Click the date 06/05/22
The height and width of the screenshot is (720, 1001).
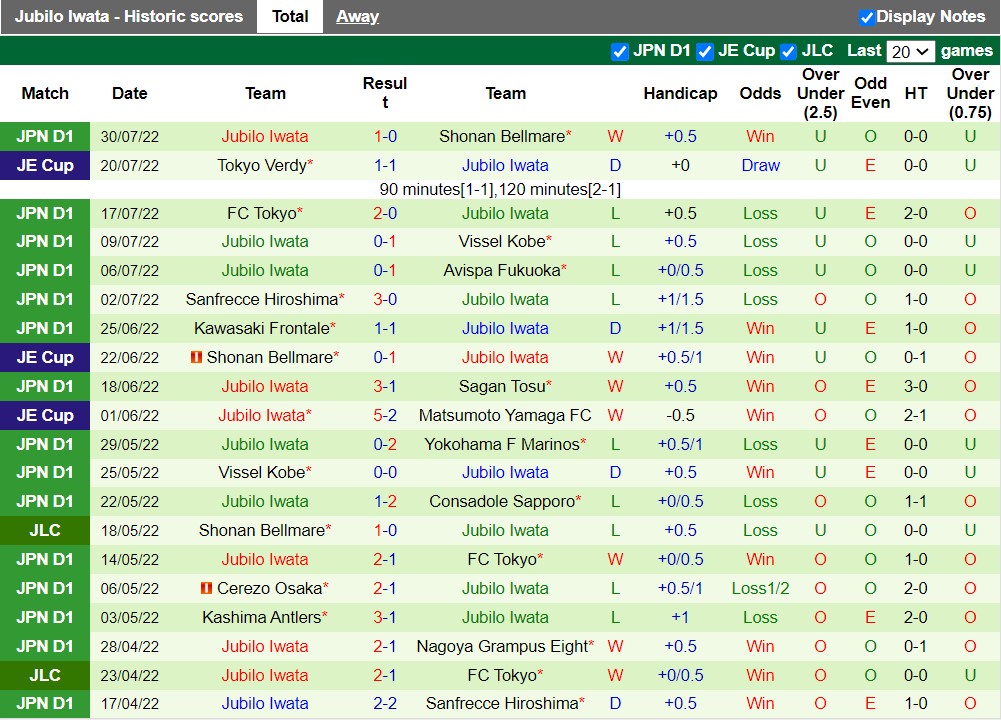(x=130, y=589)
